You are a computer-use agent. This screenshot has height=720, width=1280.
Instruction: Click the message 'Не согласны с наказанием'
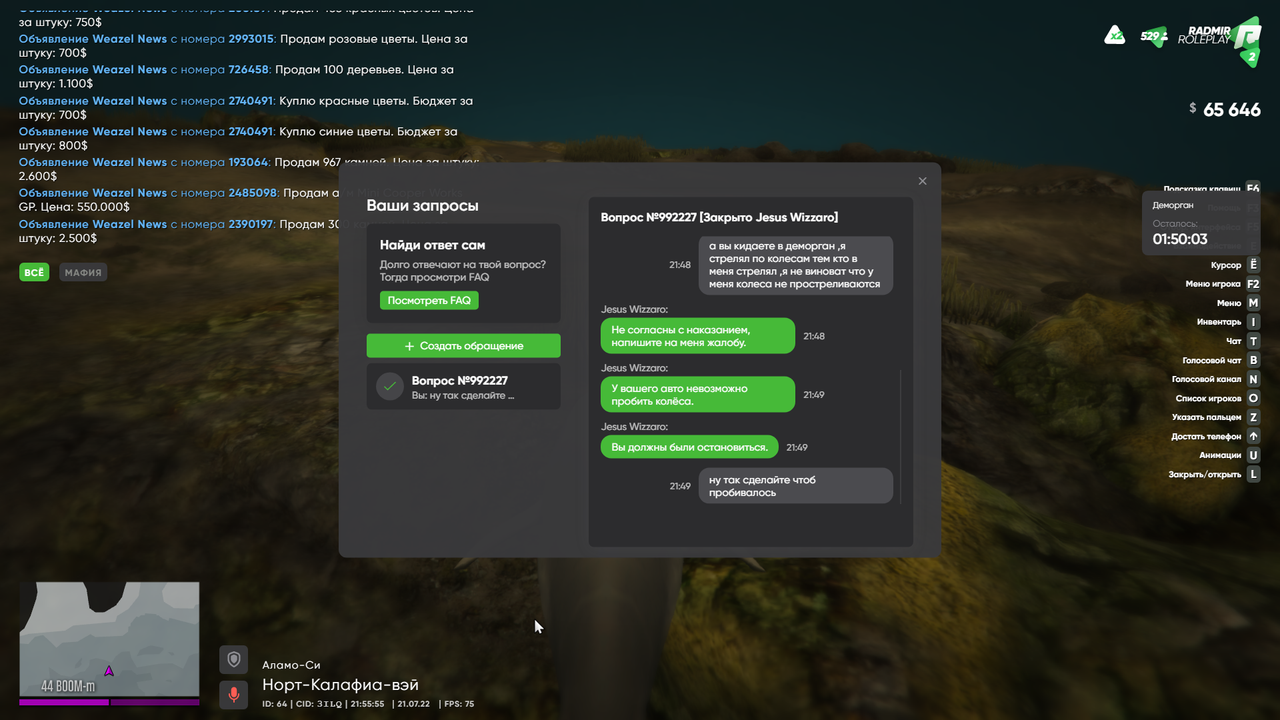click(x=698, y=336)
